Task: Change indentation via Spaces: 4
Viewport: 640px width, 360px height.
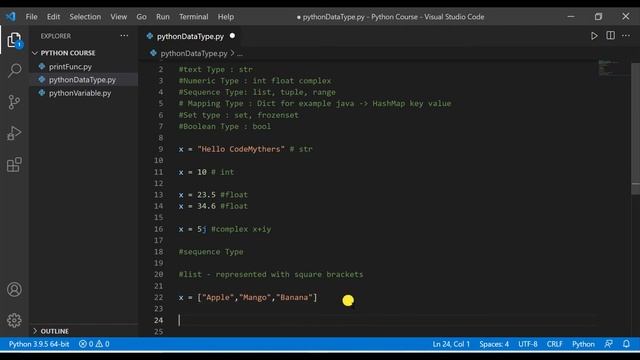Action: [x=494, y=344]
